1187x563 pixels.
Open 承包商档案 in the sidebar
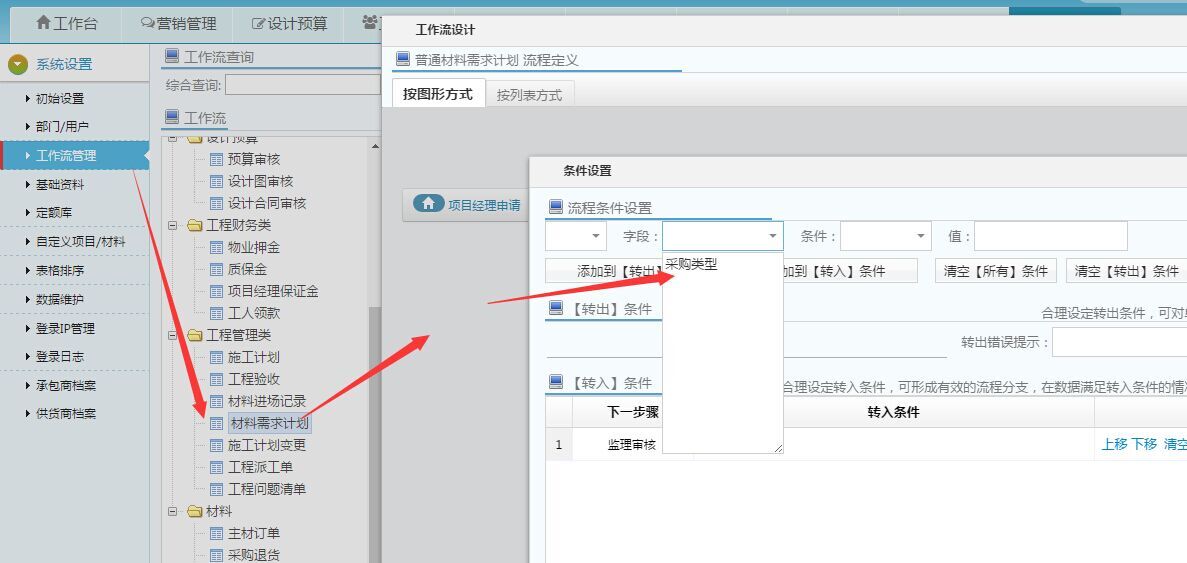tap(66, 385)
